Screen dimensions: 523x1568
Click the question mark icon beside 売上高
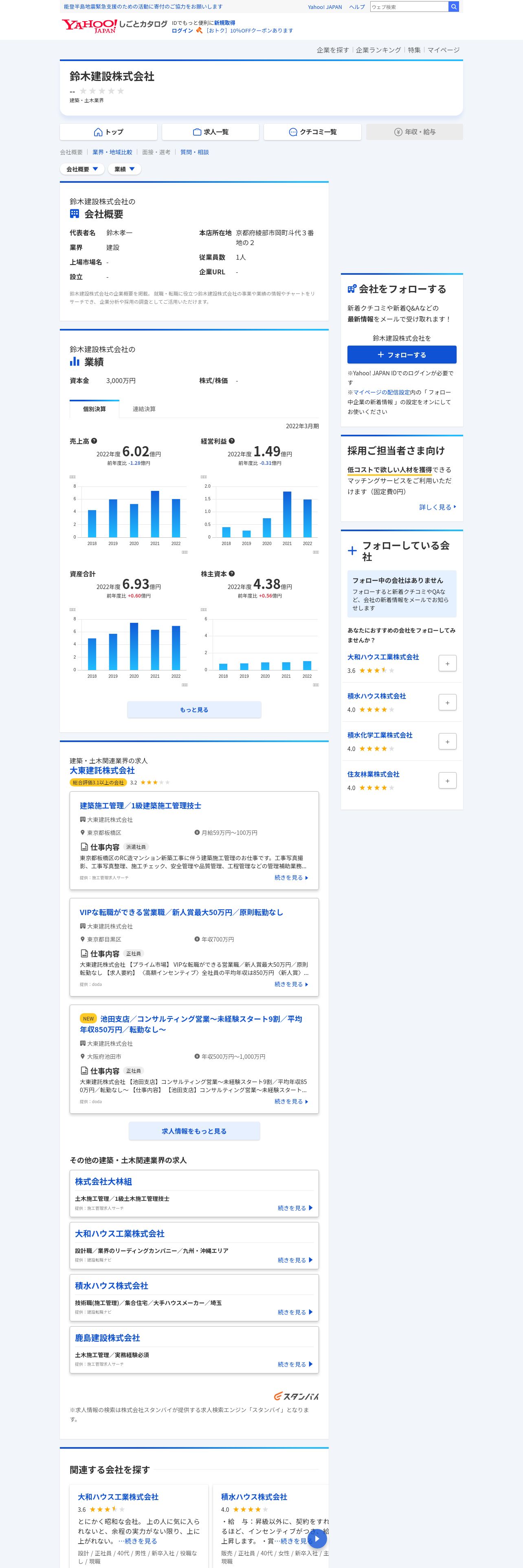(94, 441)
